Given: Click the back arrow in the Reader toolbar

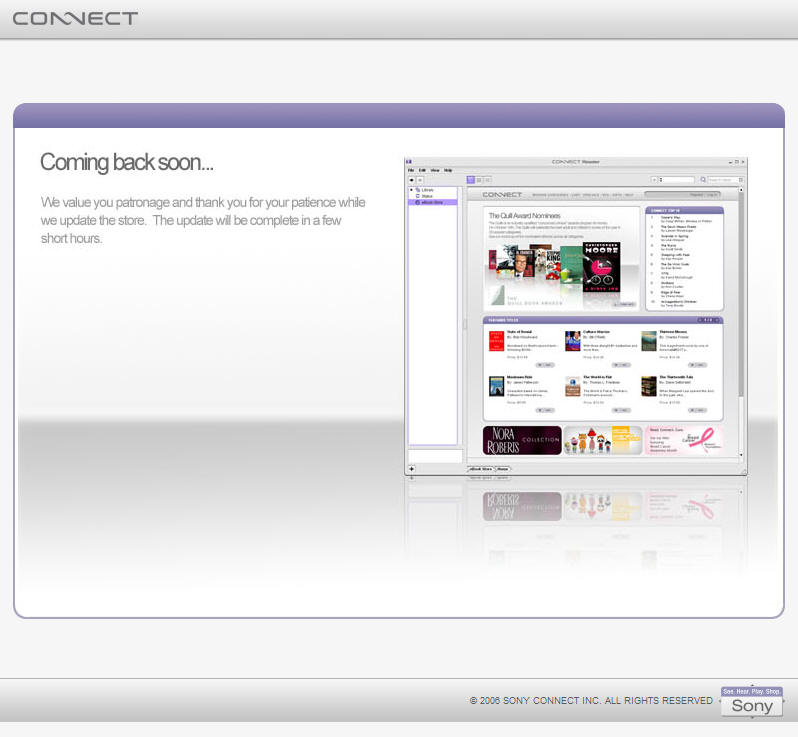Looking at the screenshot, I should tap(412, 180).
